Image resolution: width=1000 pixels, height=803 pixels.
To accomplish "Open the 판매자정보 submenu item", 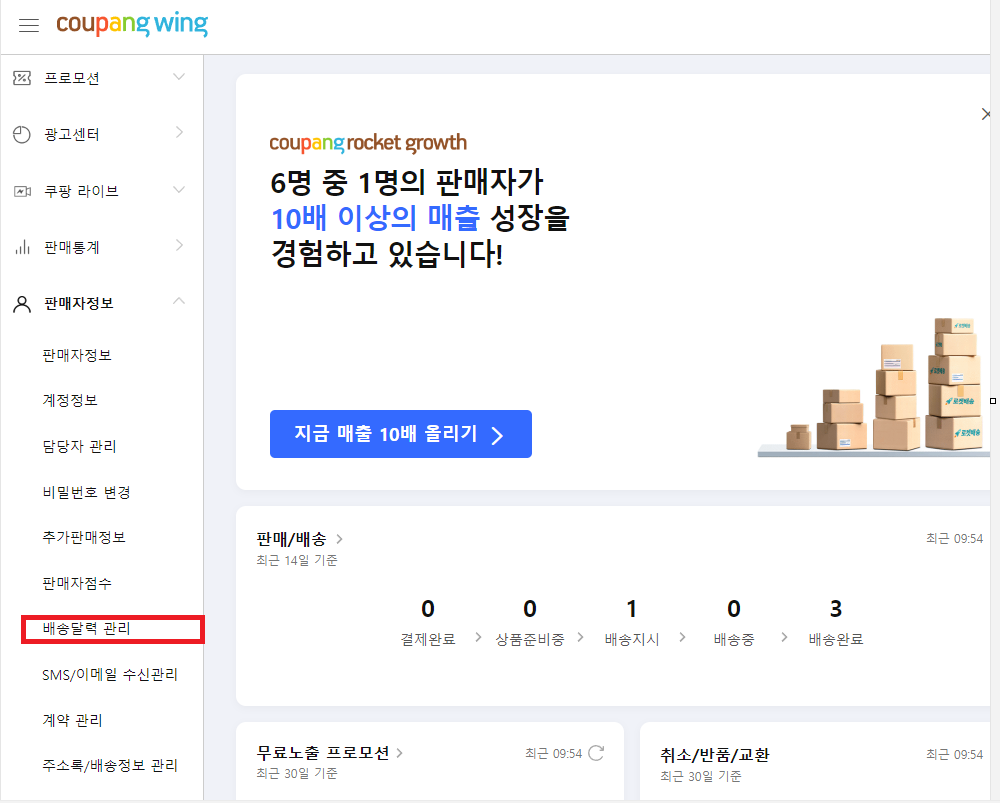I will pyautogui.click(x=77, y=355).
